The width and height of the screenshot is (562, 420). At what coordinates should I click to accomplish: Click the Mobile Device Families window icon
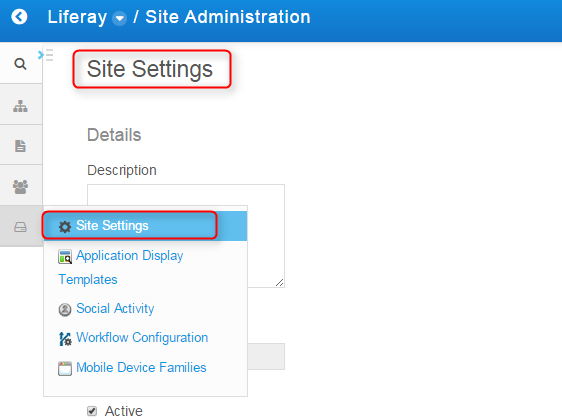click(65, 368)
